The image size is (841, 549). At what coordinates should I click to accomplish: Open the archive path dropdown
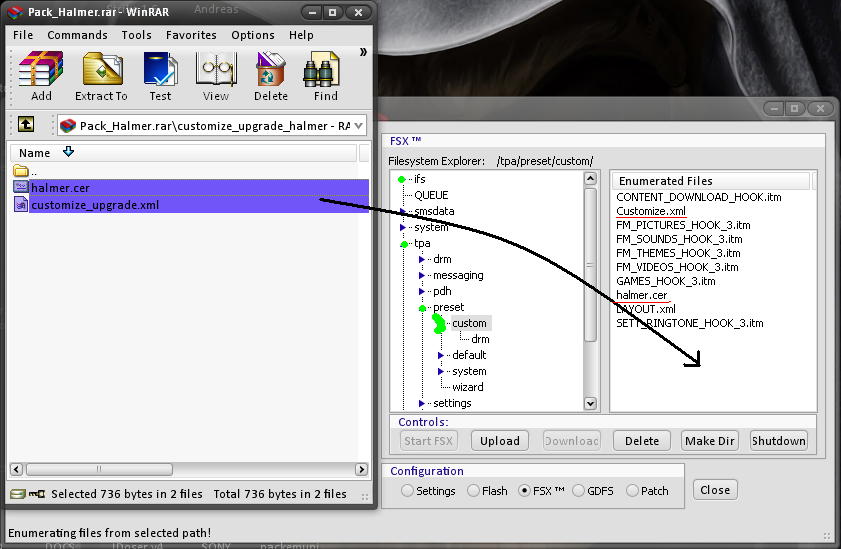(x=358, y=125)
